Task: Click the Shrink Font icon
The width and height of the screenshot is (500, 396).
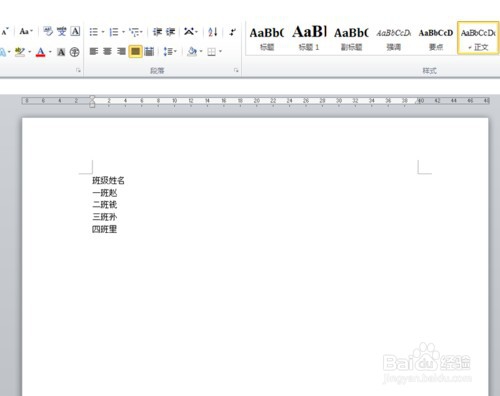Action: [x=4, y=32]
